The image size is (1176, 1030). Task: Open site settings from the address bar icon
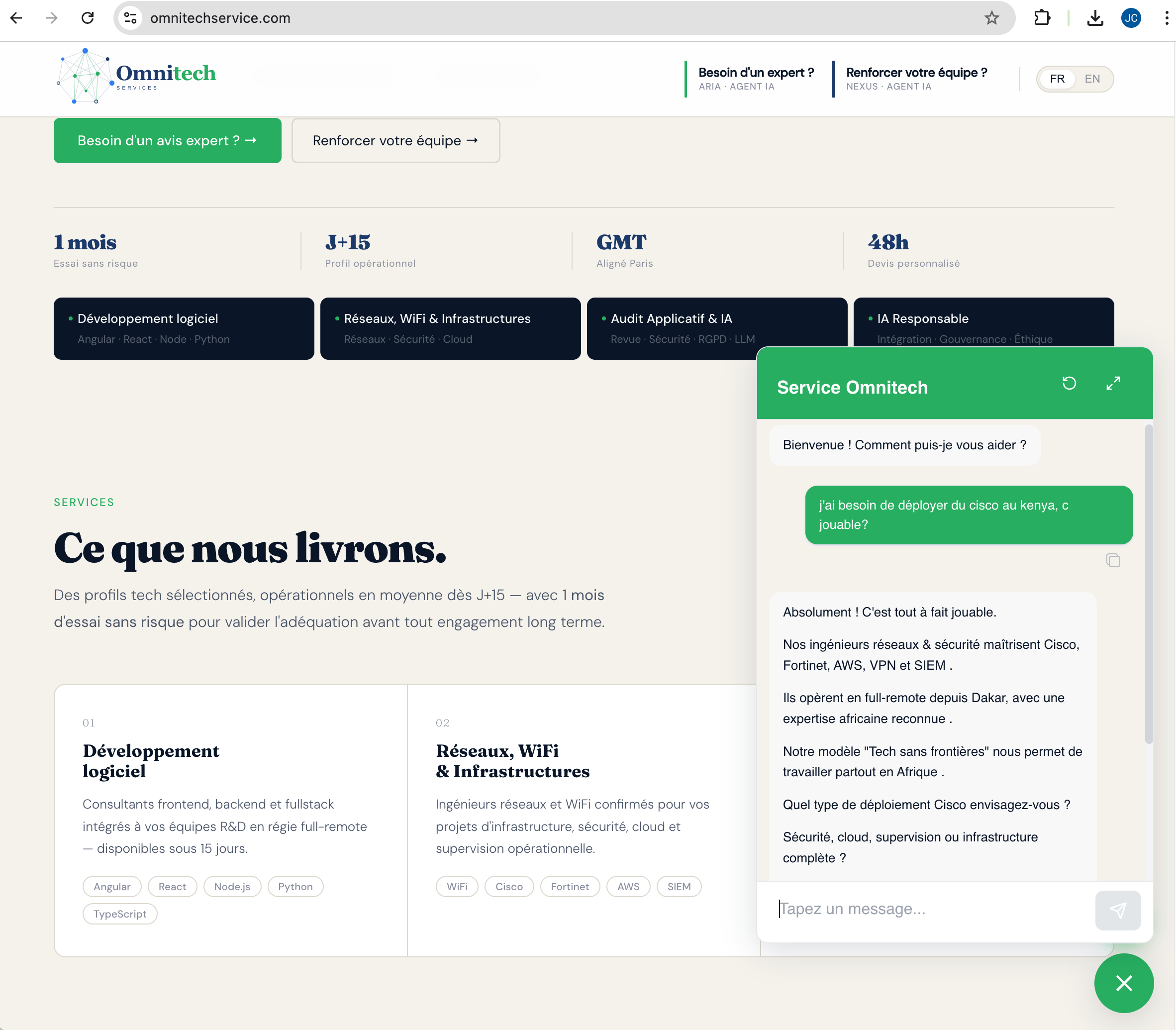coord(130,18)
